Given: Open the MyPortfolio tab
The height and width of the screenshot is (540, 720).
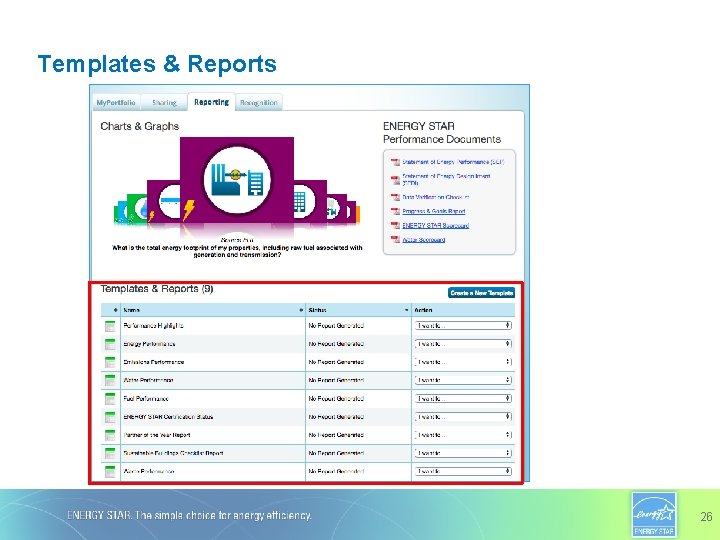Looking at the screenshot, I should point(116,102).
